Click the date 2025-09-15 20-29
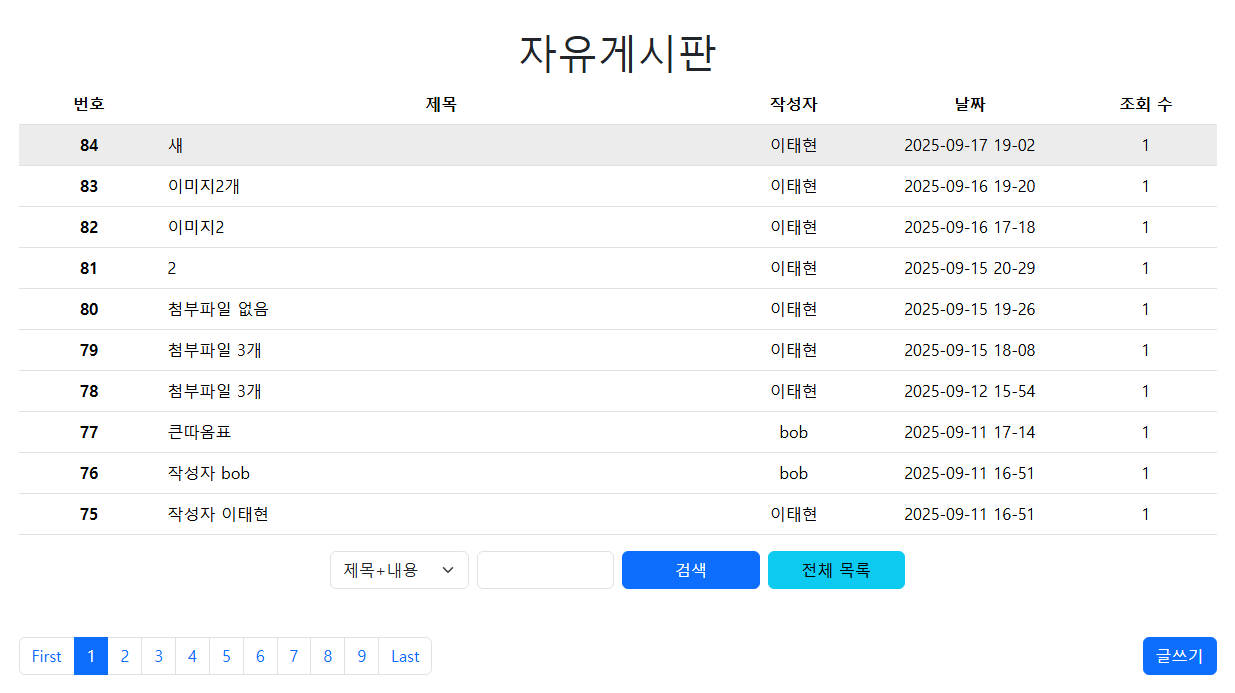The height and width of the screenshot is (693, 1235). pos(970,268)
